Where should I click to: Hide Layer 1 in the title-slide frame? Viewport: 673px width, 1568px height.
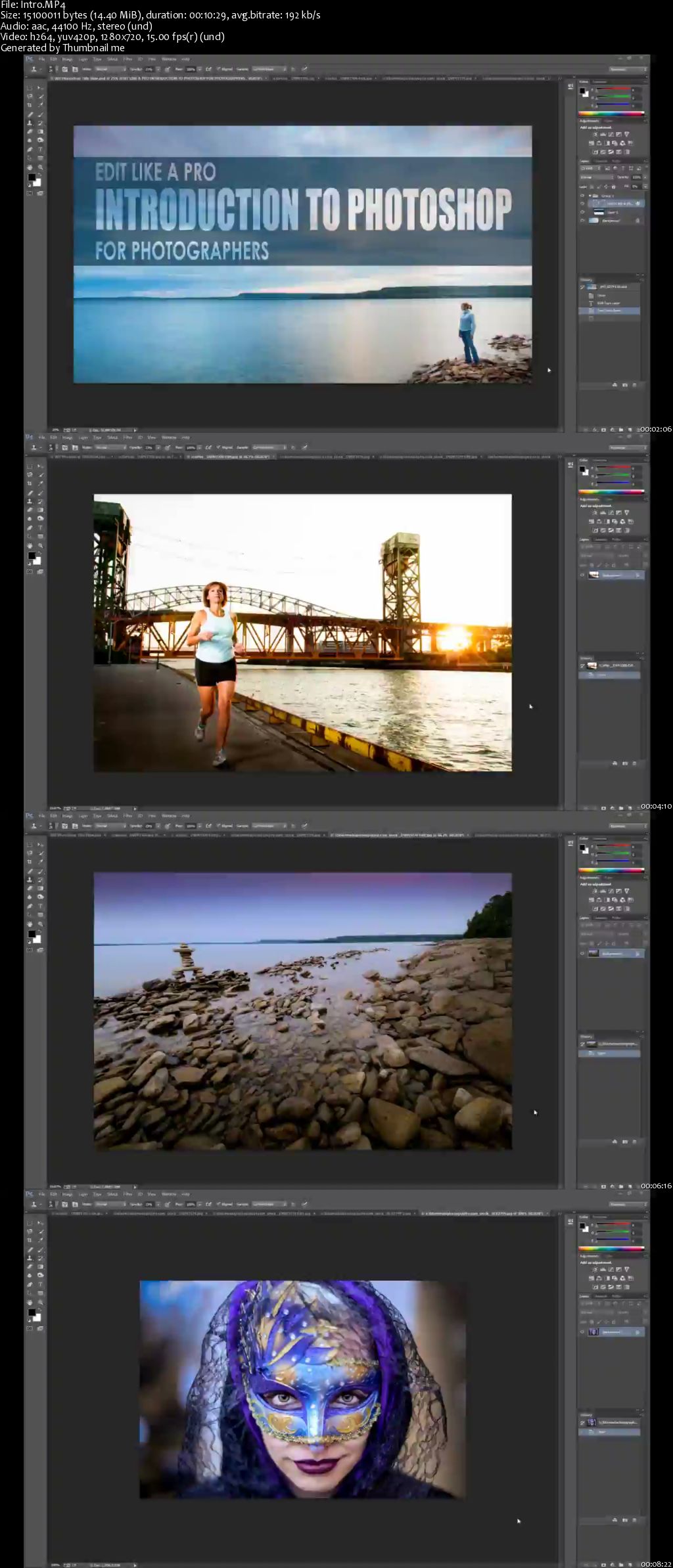582,212
